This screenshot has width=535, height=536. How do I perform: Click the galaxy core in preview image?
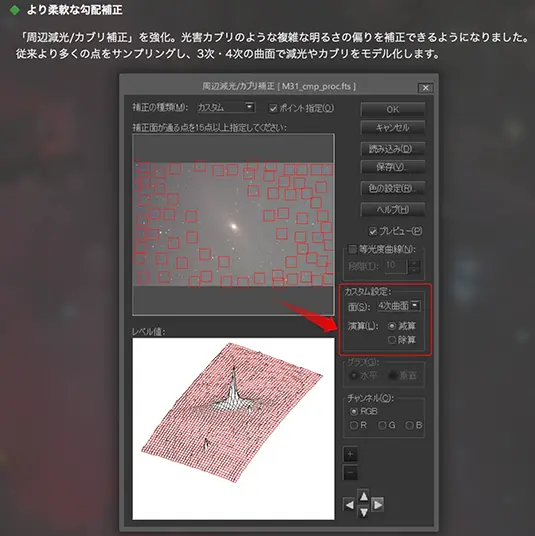(x=234, y=226)
